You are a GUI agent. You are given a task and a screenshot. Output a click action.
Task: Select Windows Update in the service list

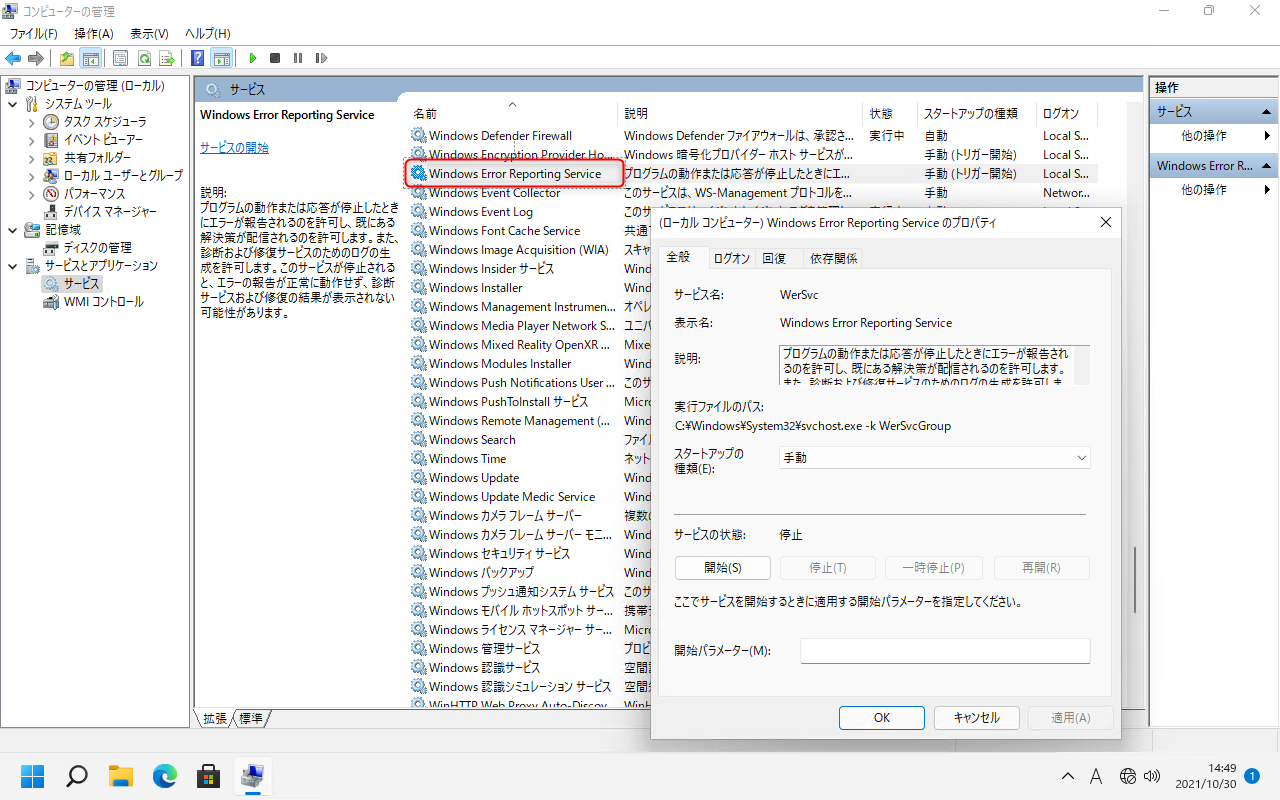click(474, 478)
